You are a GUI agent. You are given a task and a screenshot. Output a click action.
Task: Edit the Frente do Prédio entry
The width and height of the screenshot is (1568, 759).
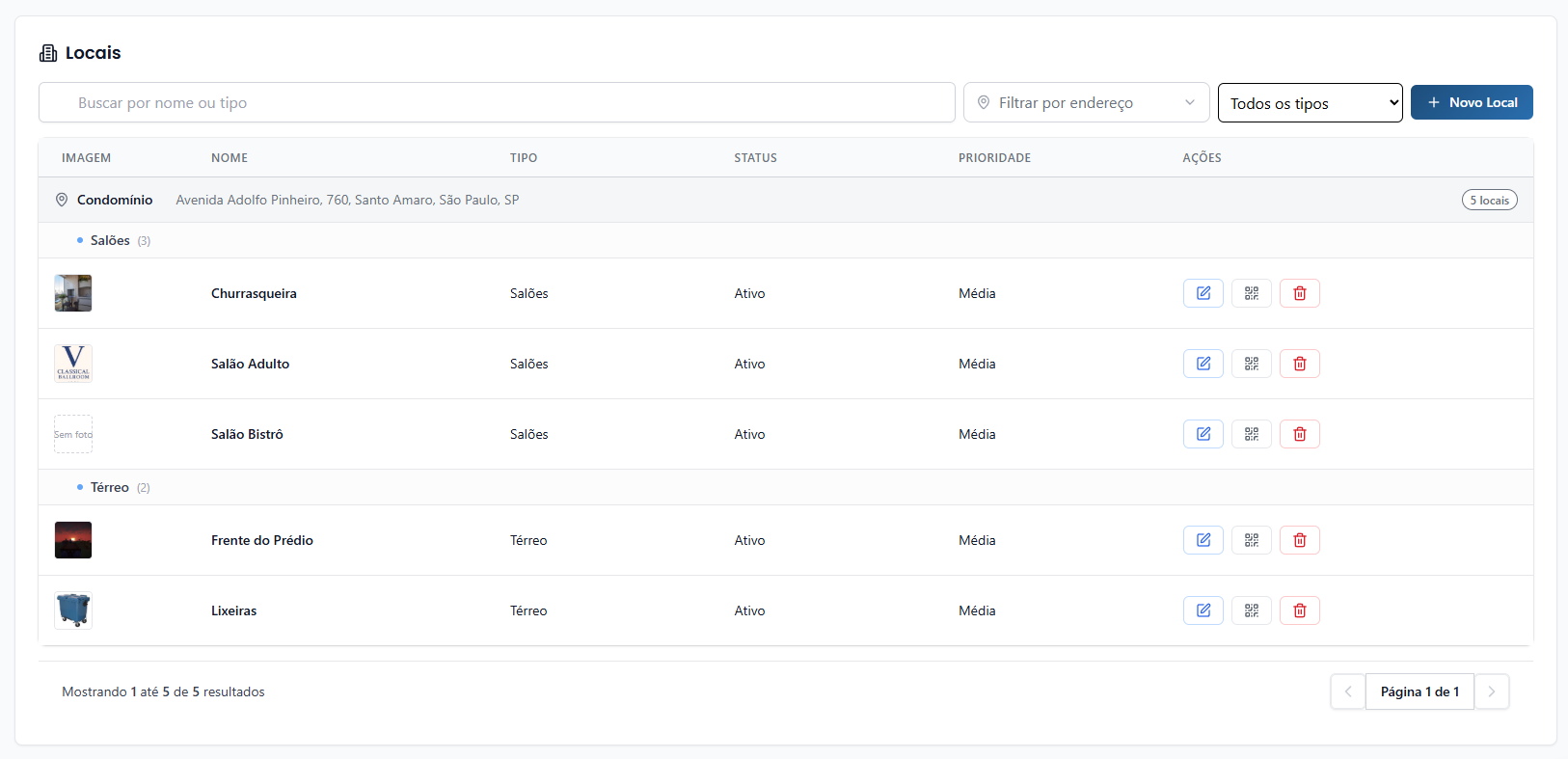point(1203,540)
